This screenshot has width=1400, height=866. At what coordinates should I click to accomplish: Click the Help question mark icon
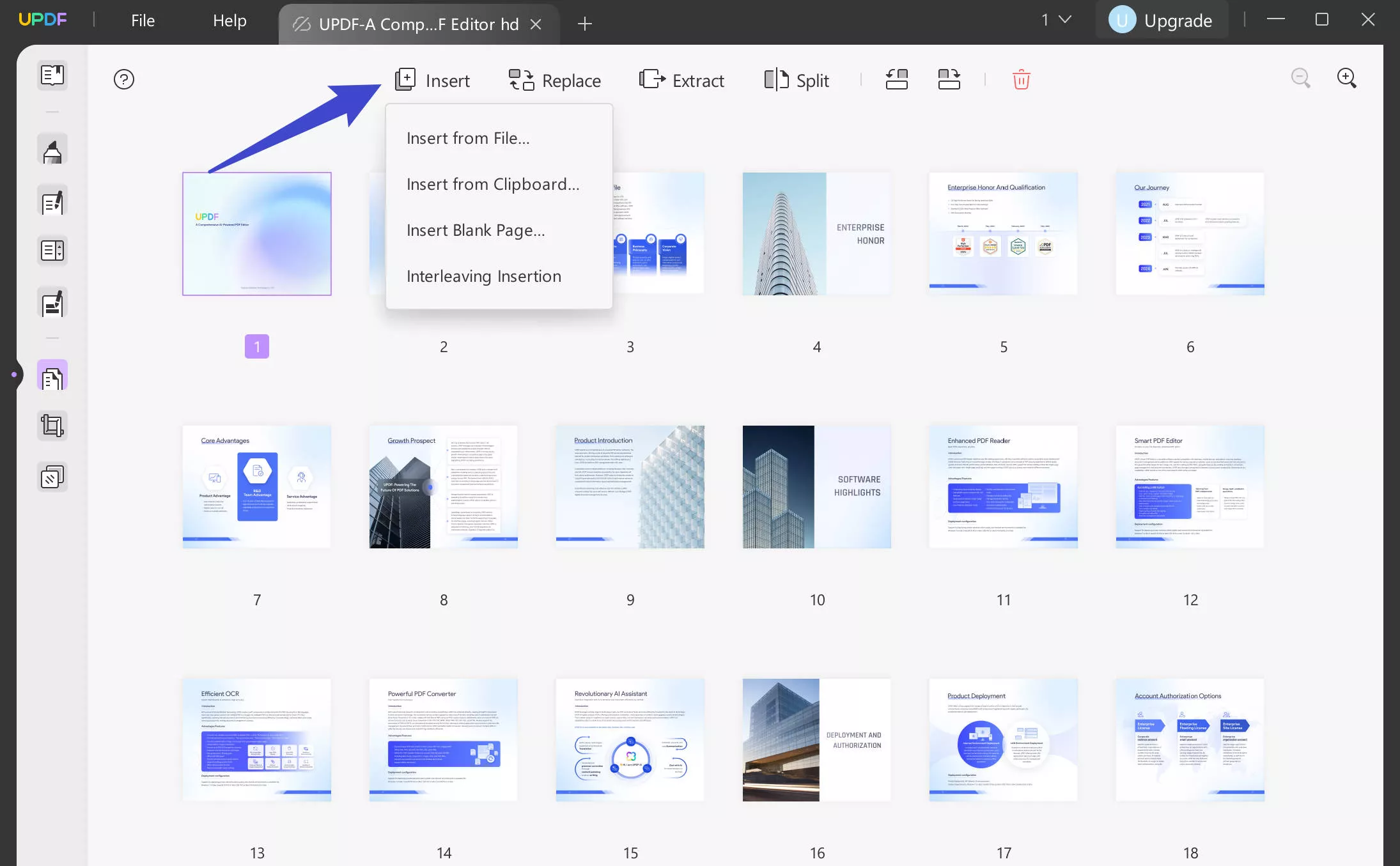tap(125, 79)
